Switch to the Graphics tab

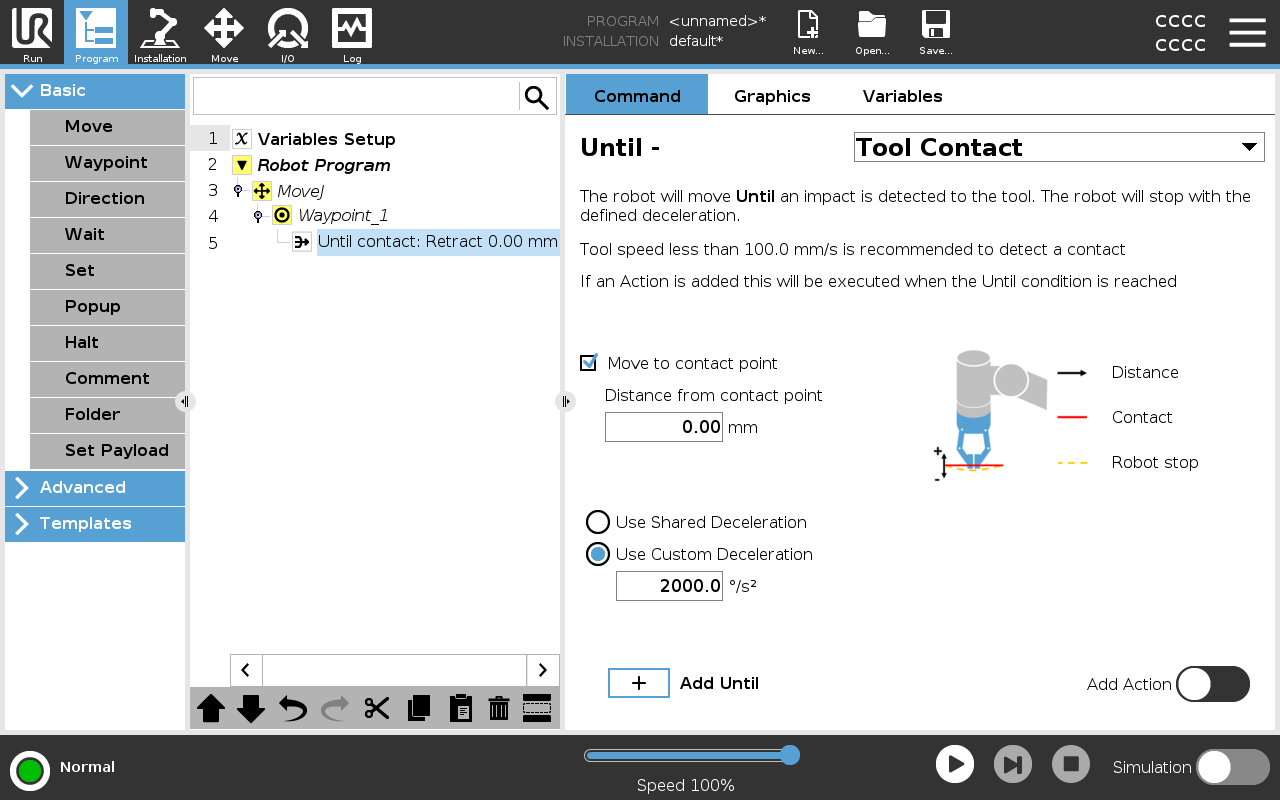(x=772, y=96)
